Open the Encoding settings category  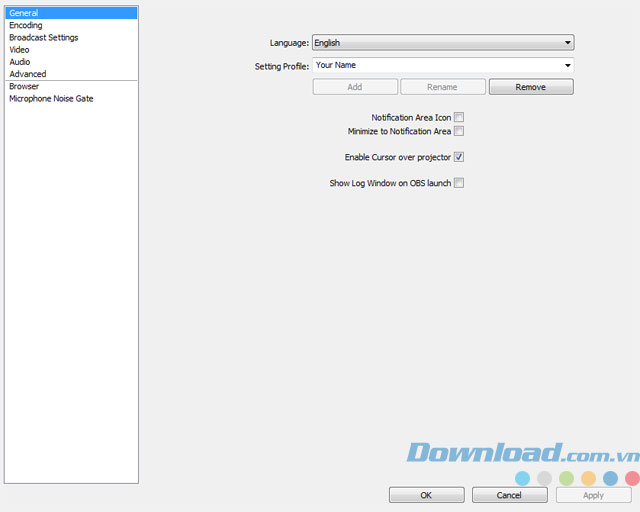click(x=71, y=25)
